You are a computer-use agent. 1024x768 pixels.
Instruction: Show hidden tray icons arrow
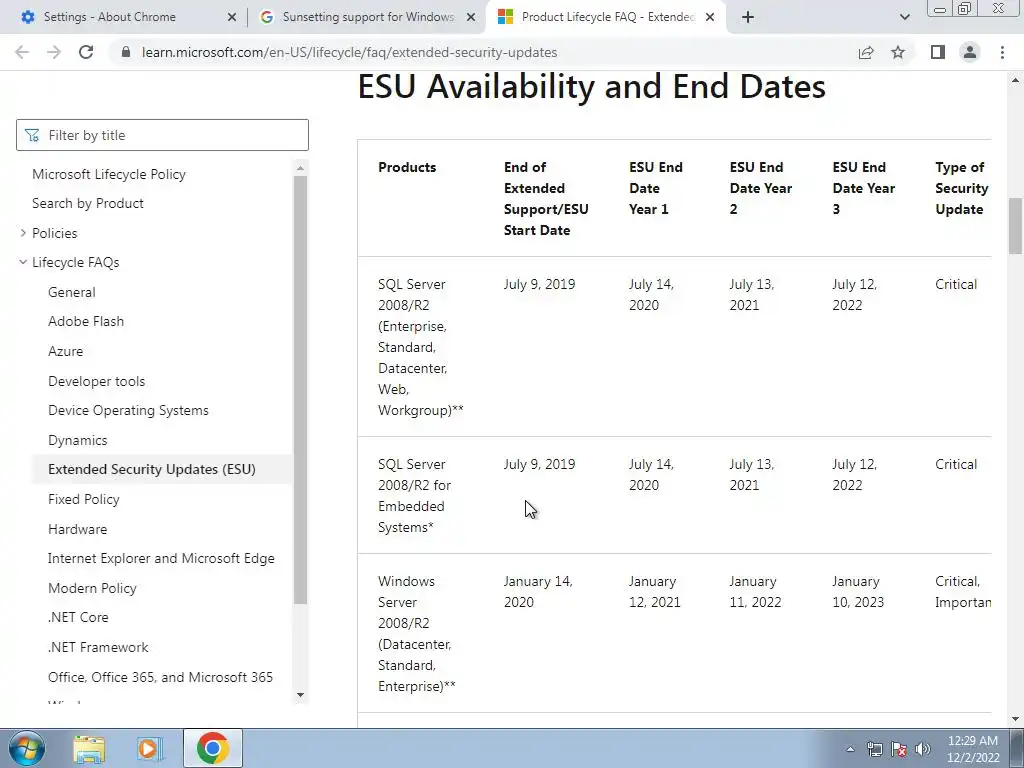click(850, 749)
